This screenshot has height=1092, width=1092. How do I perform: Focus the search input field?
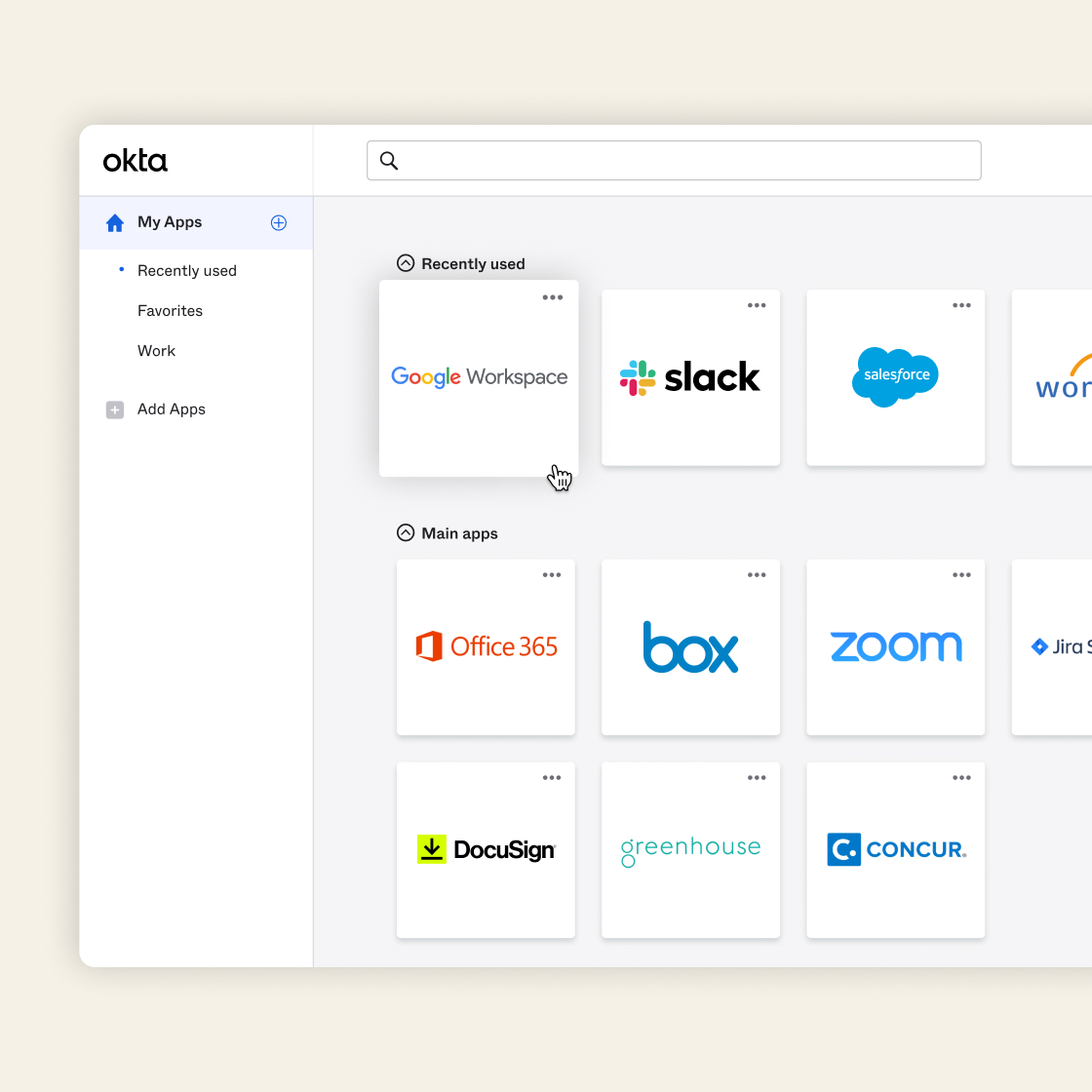(x=682, y=161)
